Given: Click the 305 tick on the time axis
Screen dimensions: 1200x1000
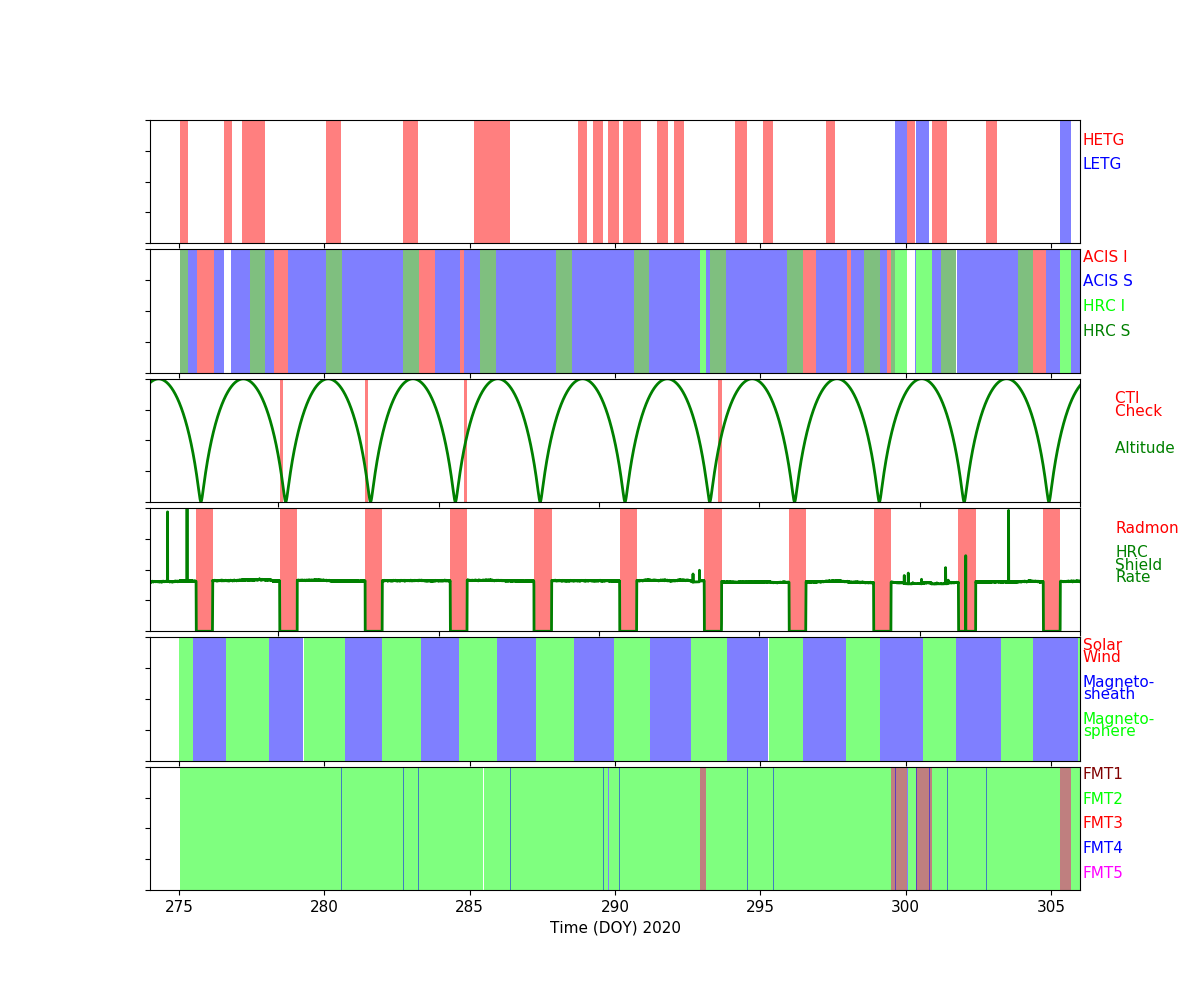Looking at the screenshot, I should pyautogui.click(x=1050, y=906).
